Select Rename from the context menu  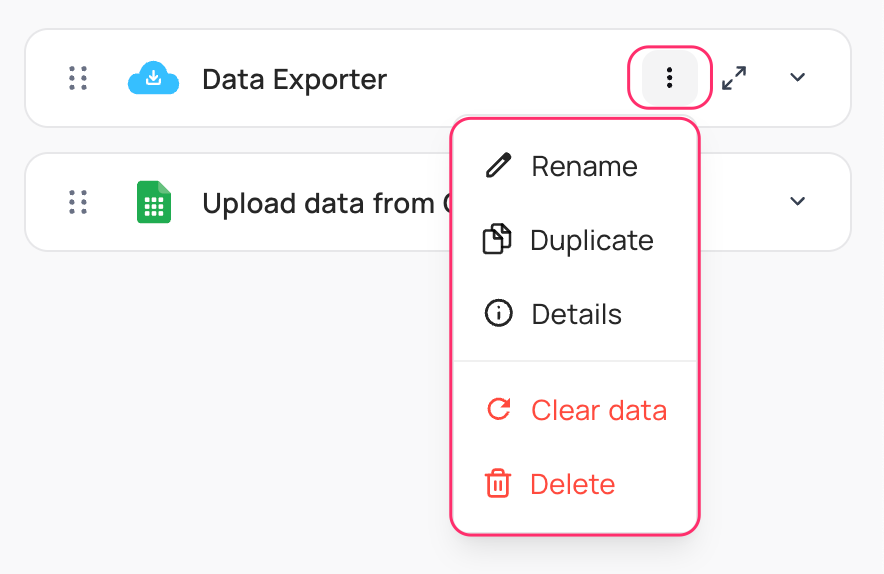(x=584, y=166)
